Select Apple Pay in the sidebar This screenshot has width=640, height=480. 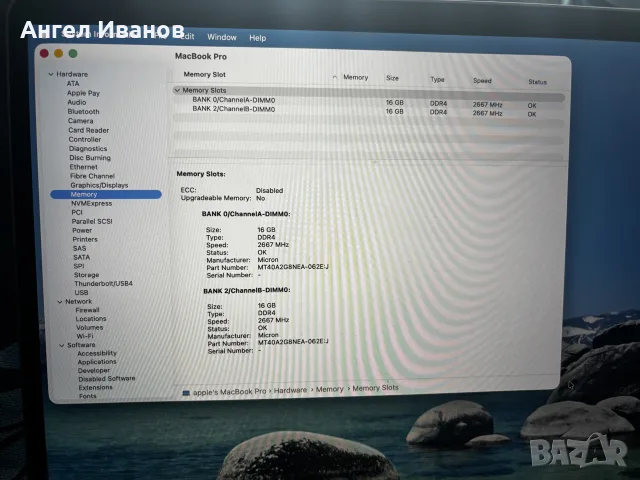pos(83,93)
